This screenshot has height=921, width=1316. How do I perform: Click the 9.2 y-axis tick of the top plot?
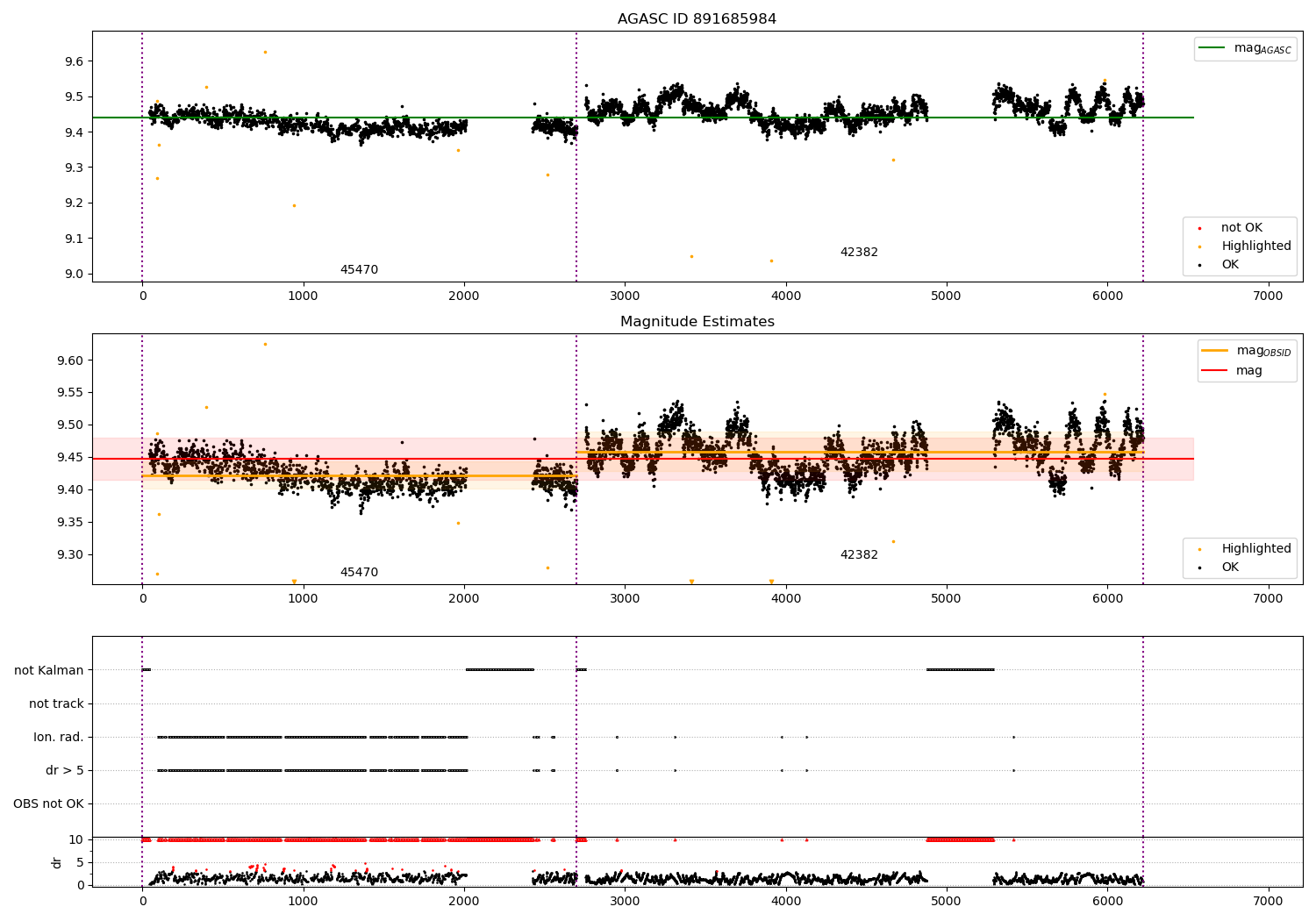click(x=74, y=203)
